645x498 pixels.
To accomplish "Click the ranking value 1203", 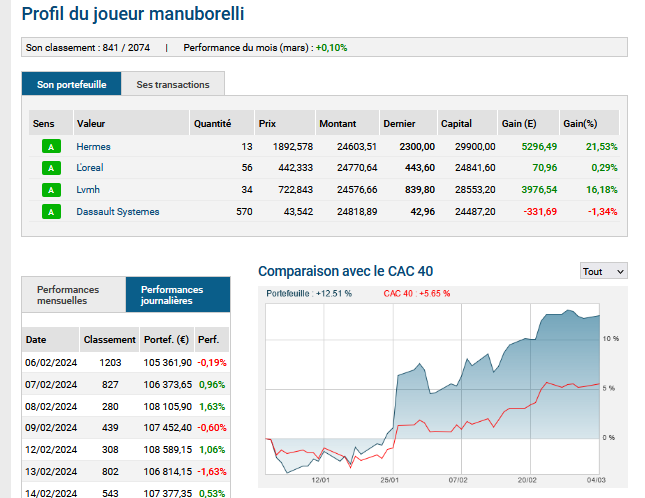I will pyautogui.click(x=110, y=363).
